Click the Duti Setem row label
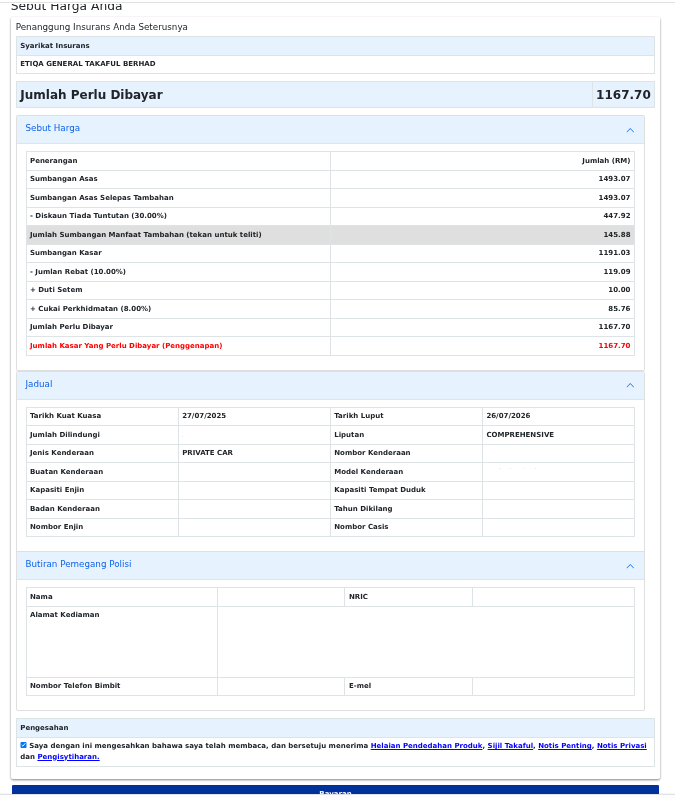Viewport: 675px width, 798px height. click(56, 290)
